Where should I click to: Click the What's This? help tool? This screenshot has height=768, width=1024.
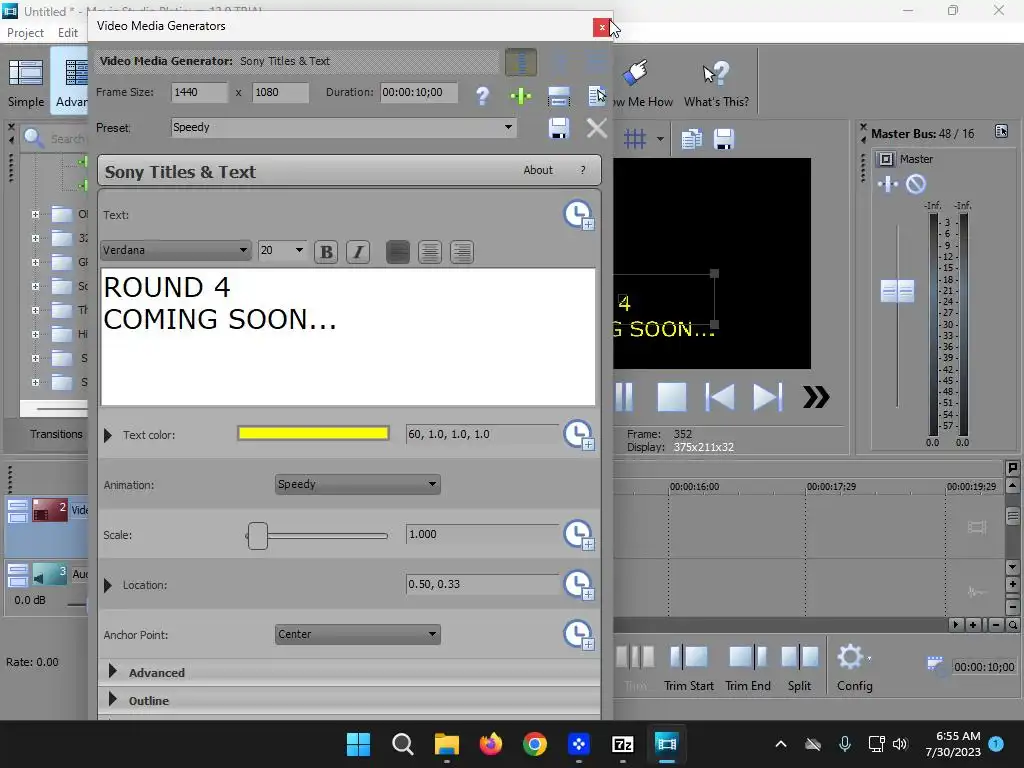[x=716, y=83]
